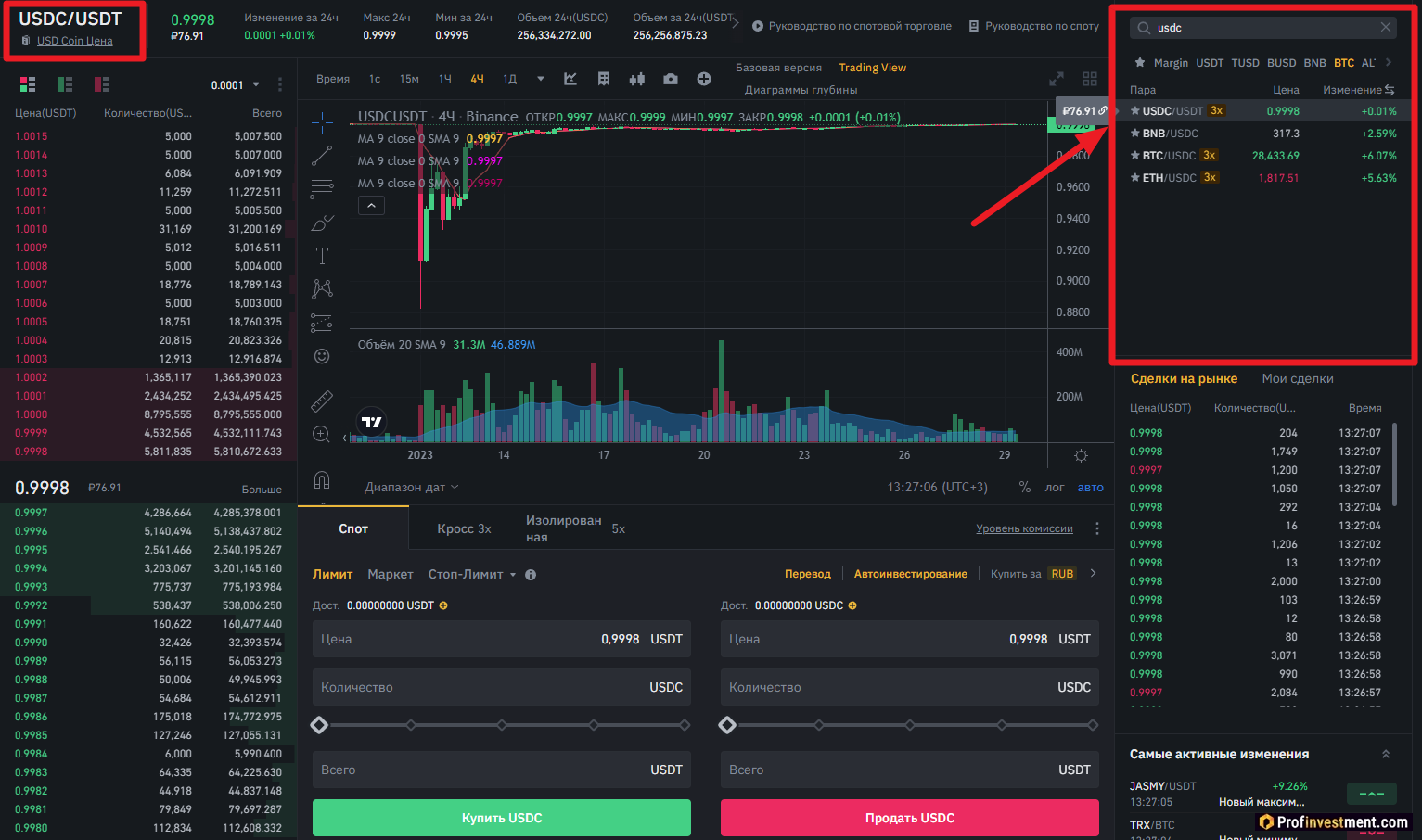
Task: Expand more options chevron next to RUB
Action: (1094, 573)
